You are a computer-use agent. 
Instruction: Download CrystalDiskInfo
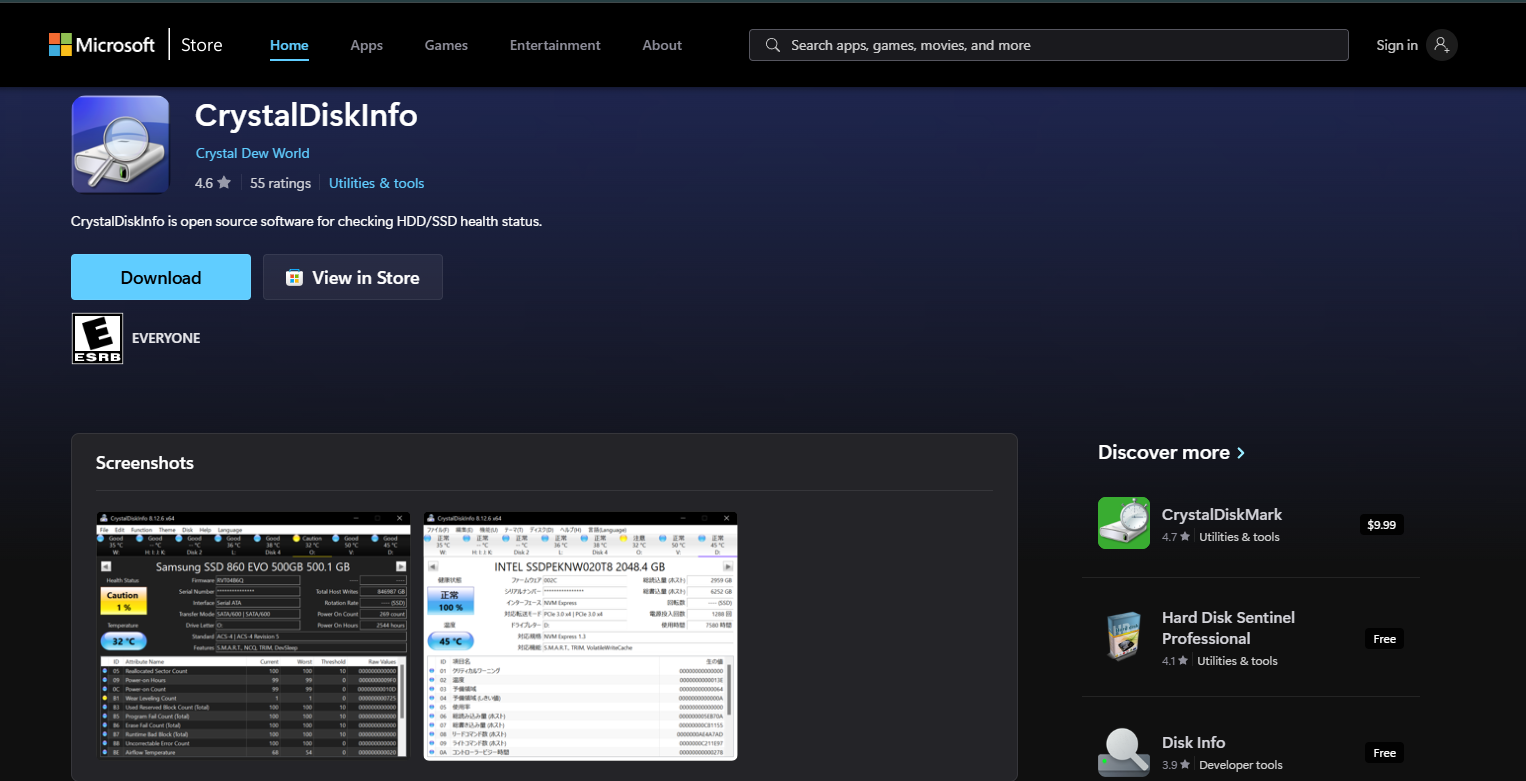[161, 277]
